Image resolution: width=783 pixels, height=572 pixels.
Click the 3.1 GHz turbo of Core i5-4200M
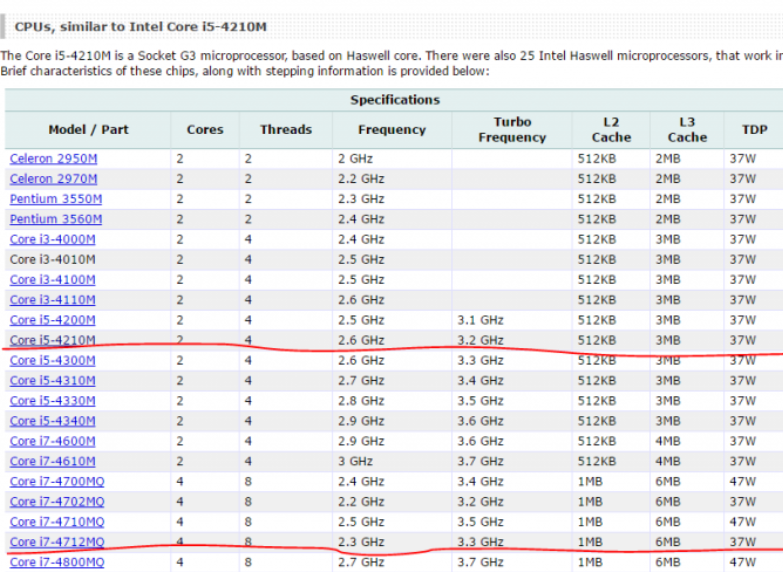click(x=480, y=320)
